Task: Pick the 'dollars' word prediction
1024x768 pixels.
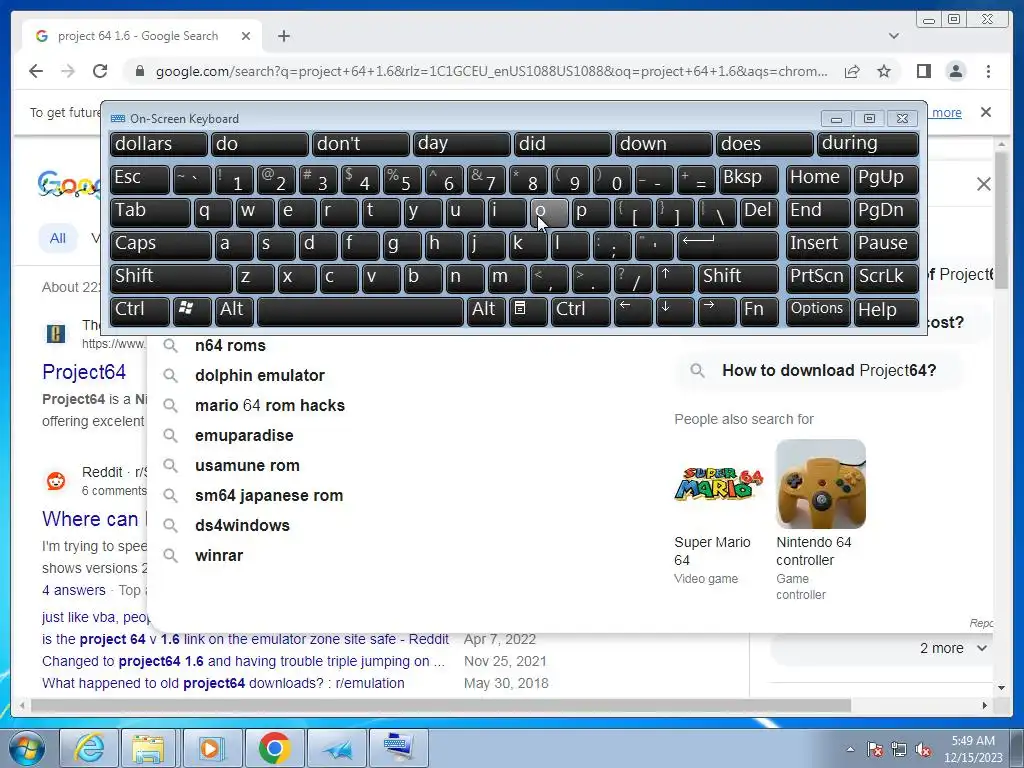Action: (x=159, y=144)
